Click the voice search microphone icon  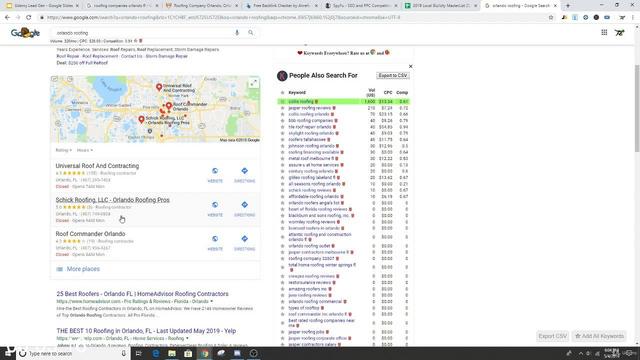pyautogui.click(x=237, y=33)
